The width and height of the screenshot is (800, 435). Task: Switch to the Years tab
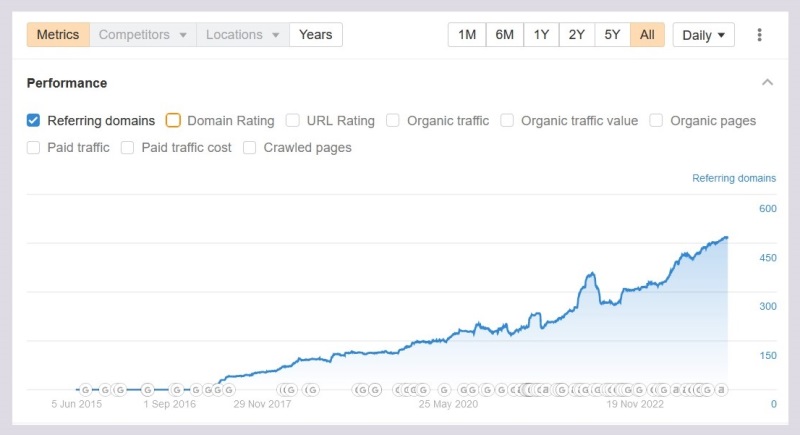click(316, 35)
